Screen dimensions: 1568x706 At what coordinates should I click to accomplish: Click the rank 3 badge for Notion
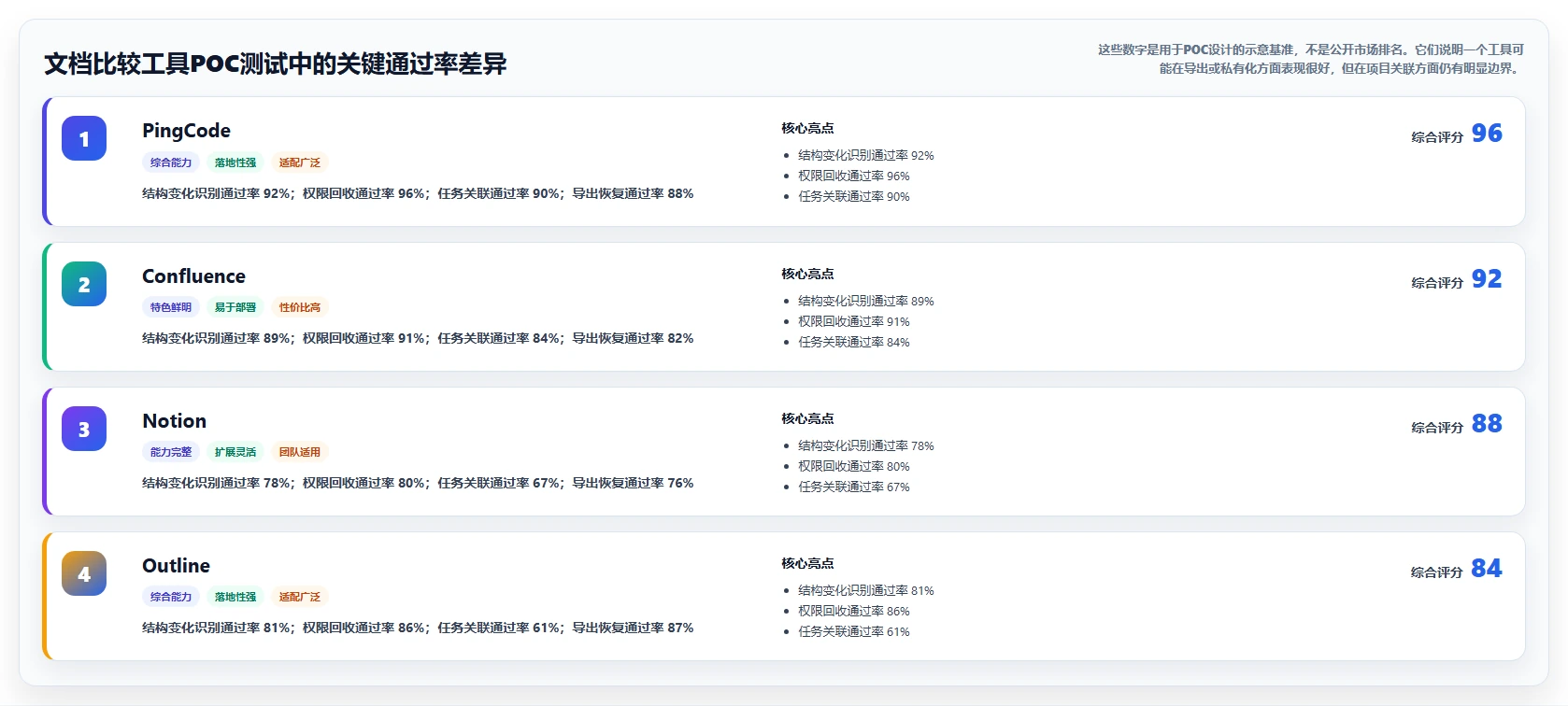(84, 429)
